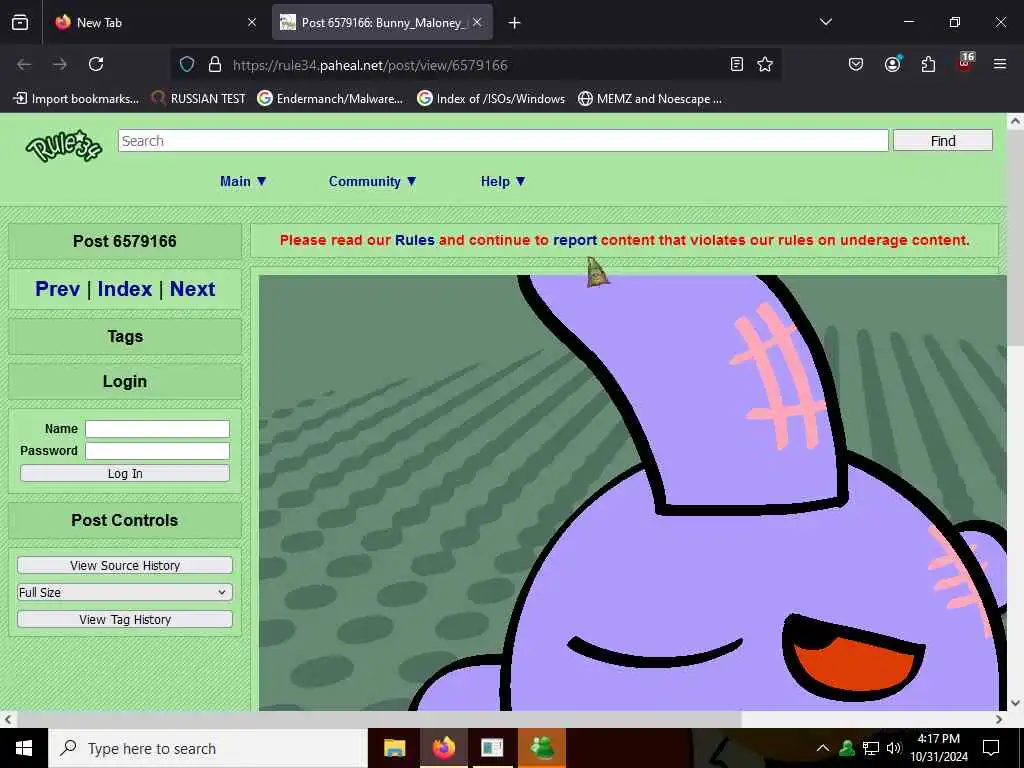Focus the Password login field
This screenshot has height=768, width=1024.
click(157, 451)
